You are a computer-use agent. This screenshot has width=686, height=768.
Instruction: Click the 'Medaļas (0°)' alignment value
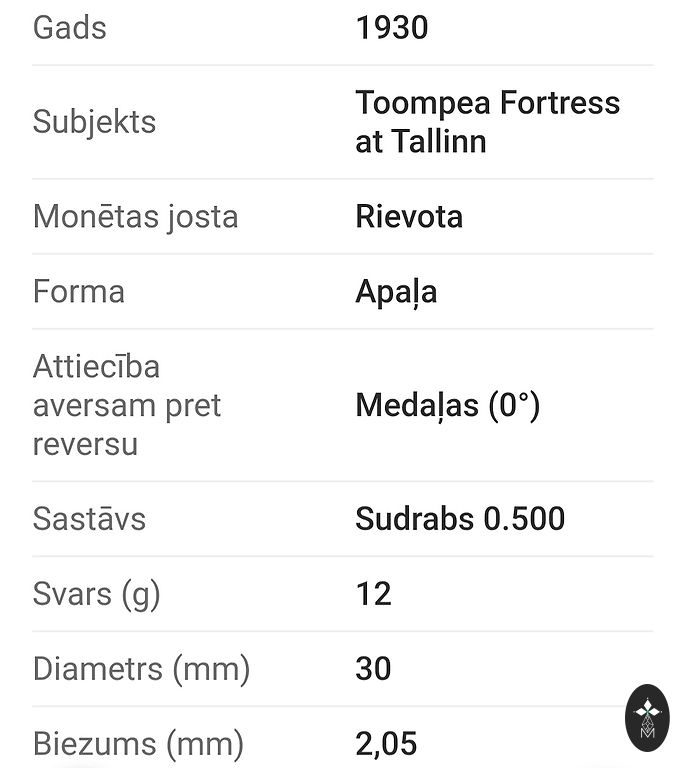tap(447, 406)
